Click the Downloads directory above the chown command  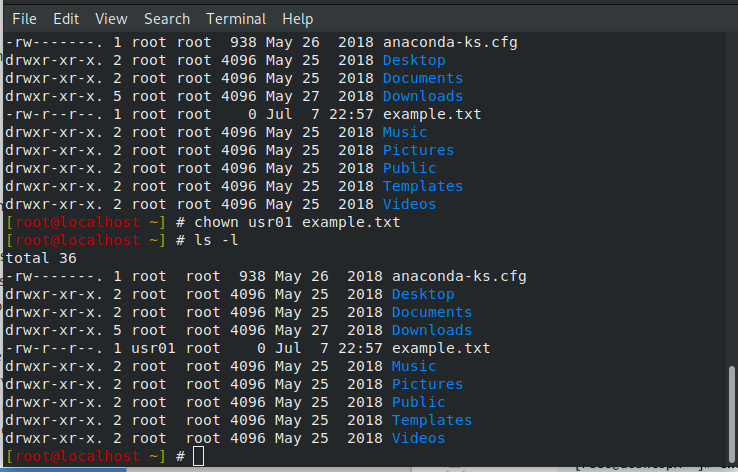tap(422, 96)
